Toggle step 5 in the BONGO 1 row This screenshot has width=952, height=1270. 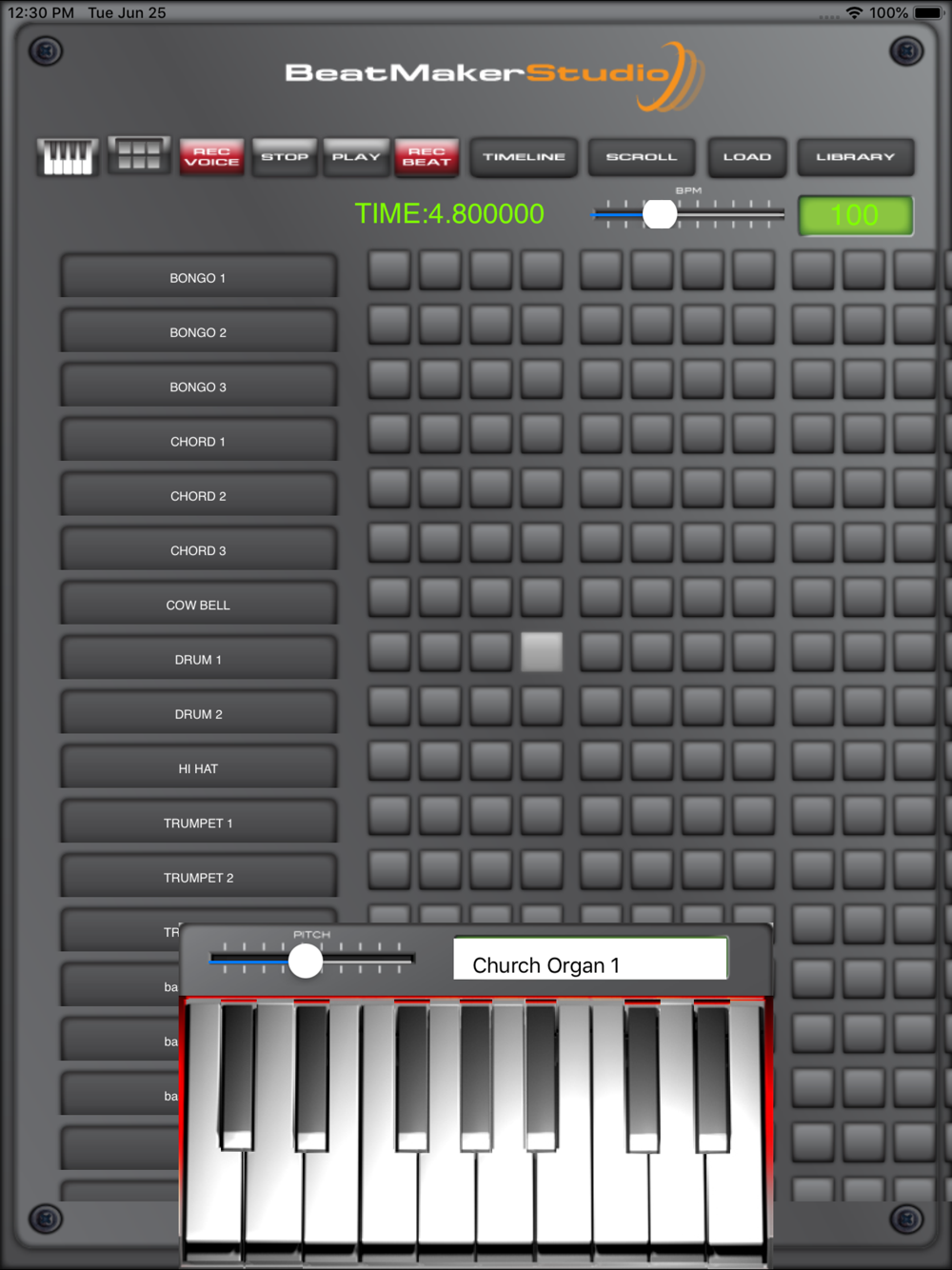[601, 270]
